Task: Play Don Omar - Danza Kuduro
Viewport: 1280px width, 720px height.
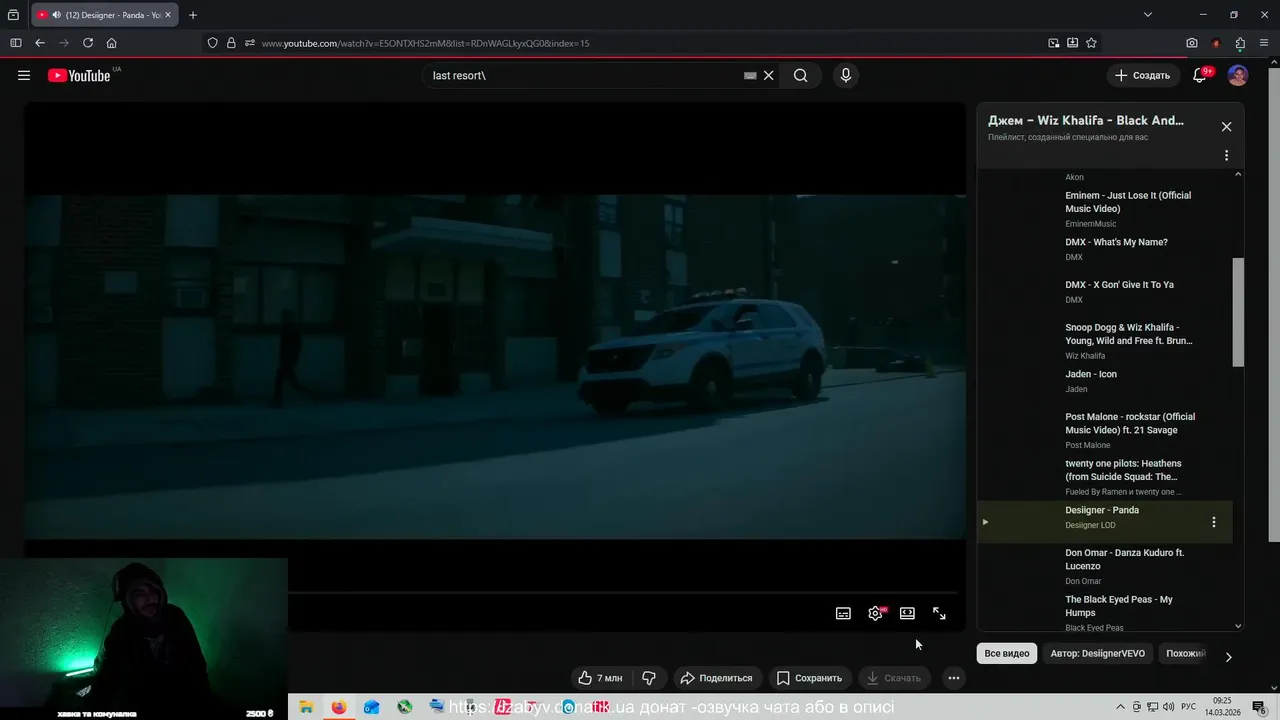Action: pos(1104,566)
